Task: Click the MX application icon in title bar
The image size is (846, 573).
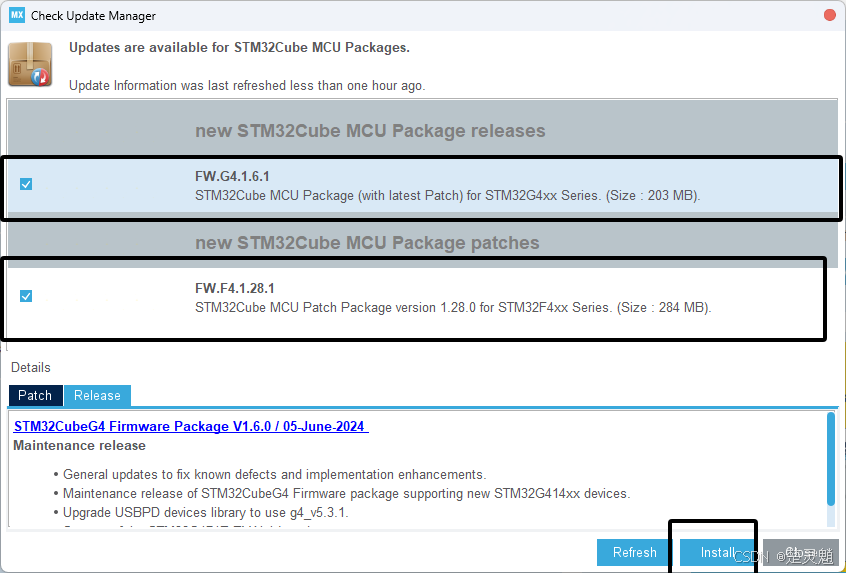Action: click(17, 15)
